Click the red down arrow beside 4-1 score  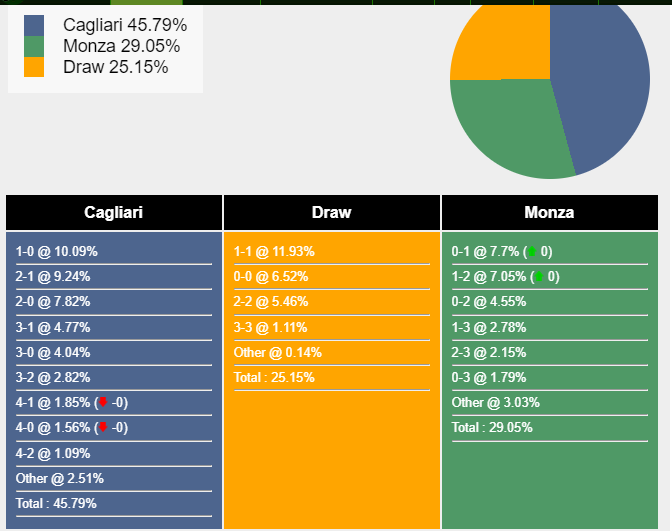click(x=103, y=402)
